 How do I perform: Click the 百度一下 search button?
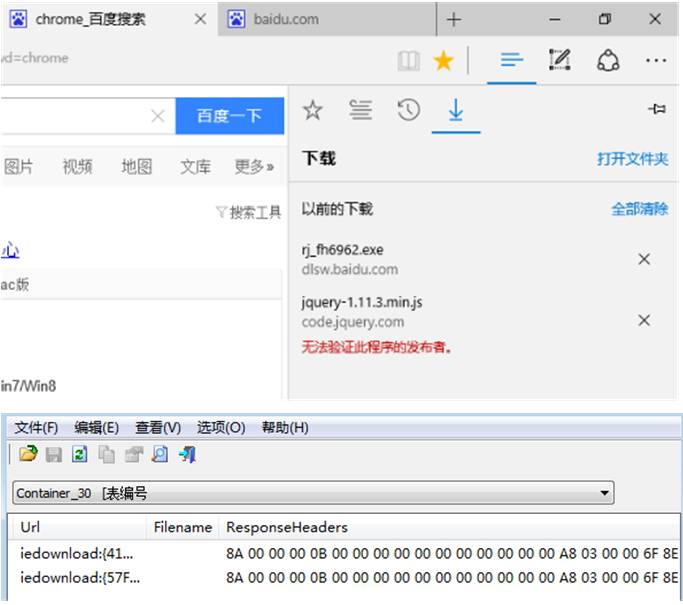(x=230, y=116)
